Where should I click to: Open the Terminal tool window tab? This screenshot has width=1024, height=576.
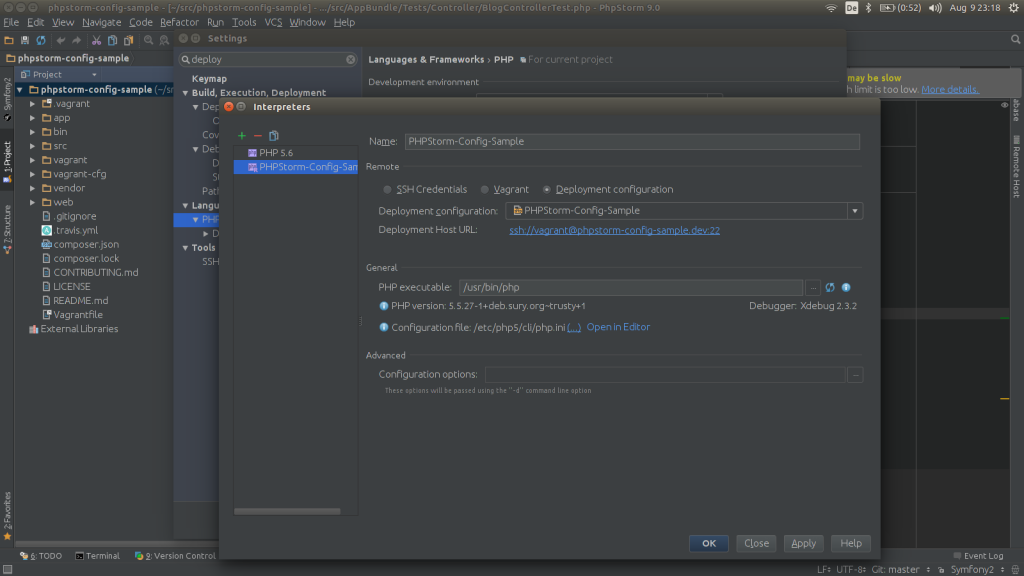coord(97,556)
